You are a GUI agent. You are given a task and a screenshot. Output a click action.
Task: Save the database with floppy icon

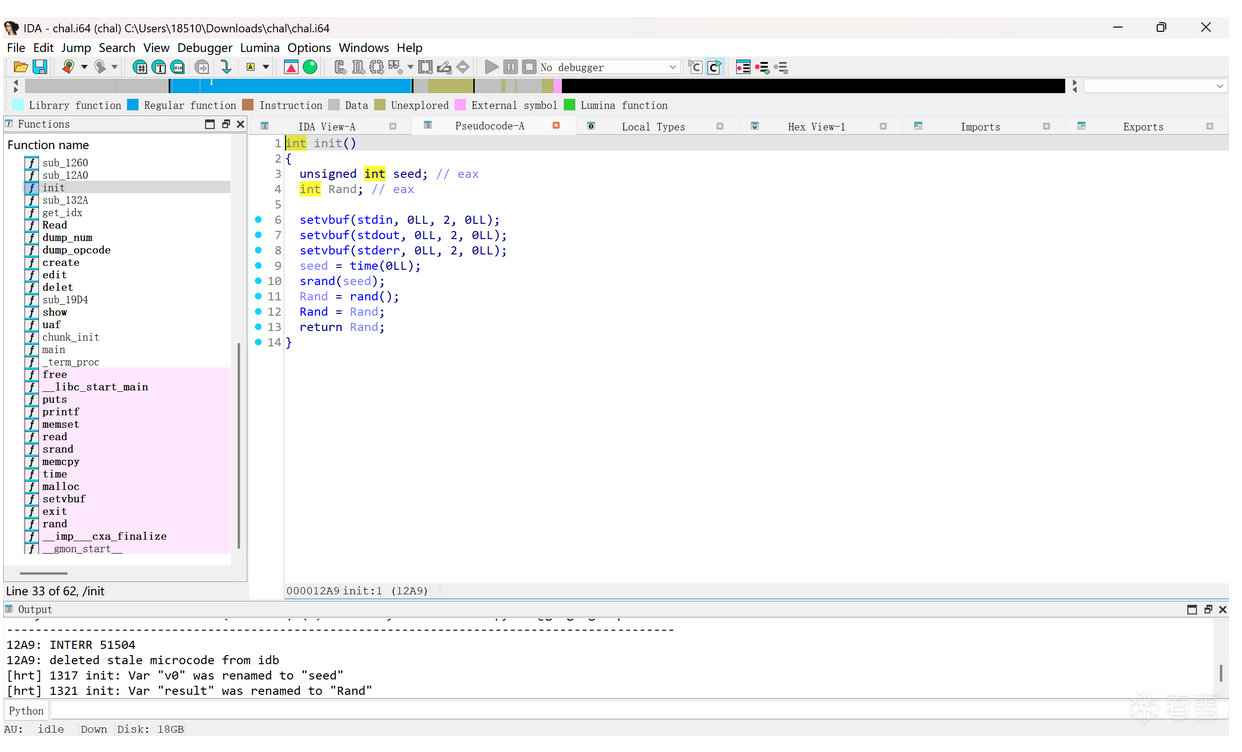pyautogui.click(x=40, y=67)
